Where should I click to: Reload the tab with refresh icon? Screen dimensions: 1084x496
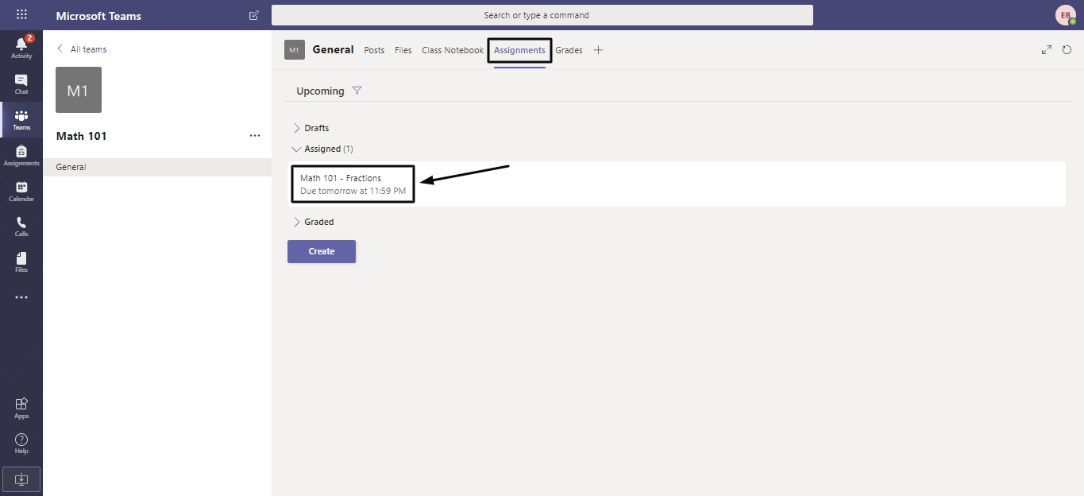point(1067,50)
